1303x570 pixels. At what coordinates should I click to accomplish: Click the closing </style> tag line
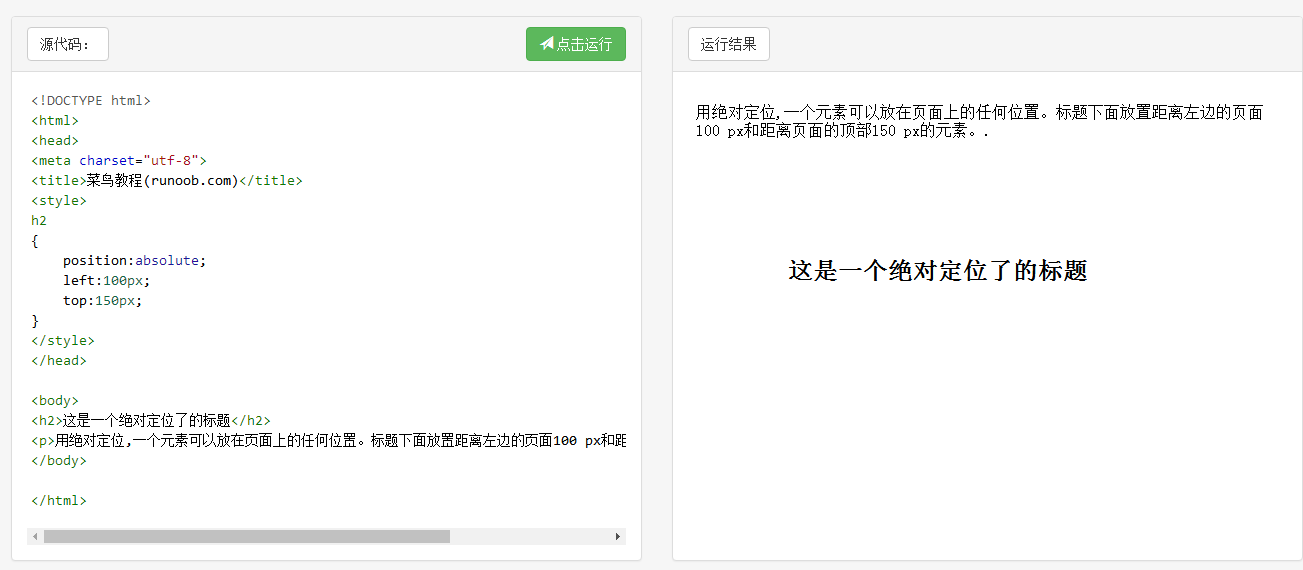63,340
